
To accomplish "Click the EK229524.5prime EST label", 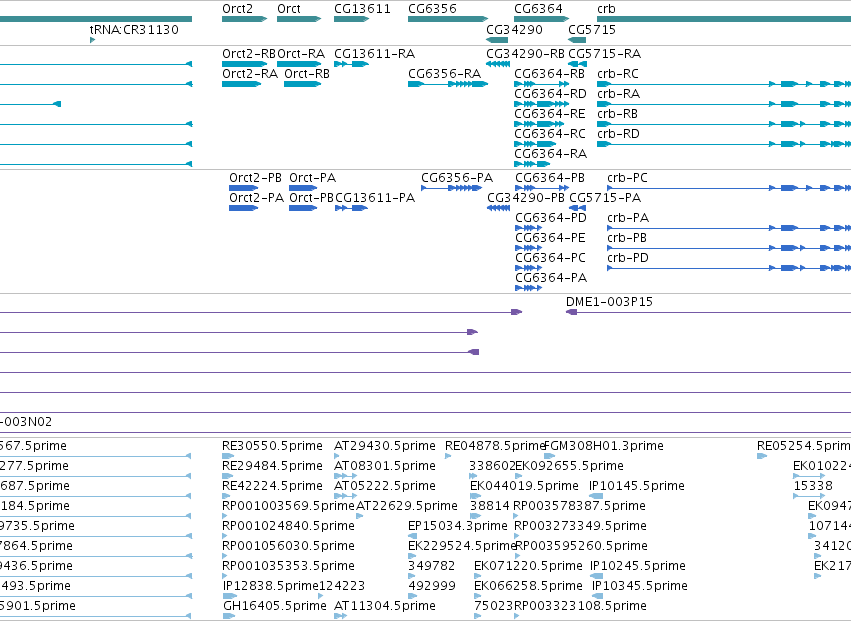I will click(461, 546).
